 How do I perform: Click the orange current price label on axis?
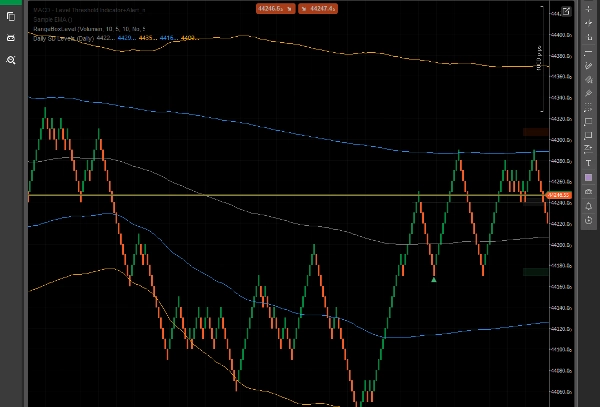point(558,195)
